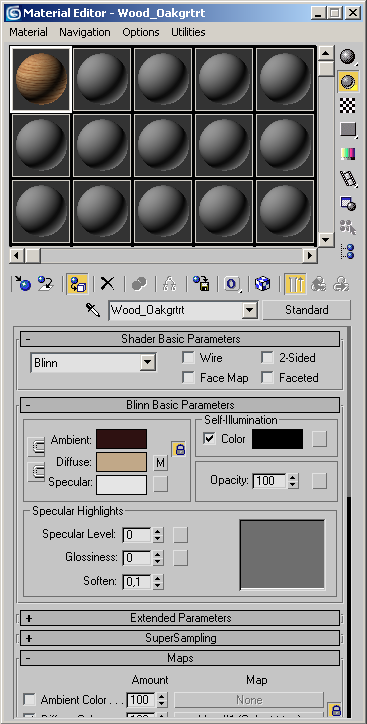The width and height of the screenshot is (367, 724).
Task: Click the Make Unique icon
Action: coord(170,284)
